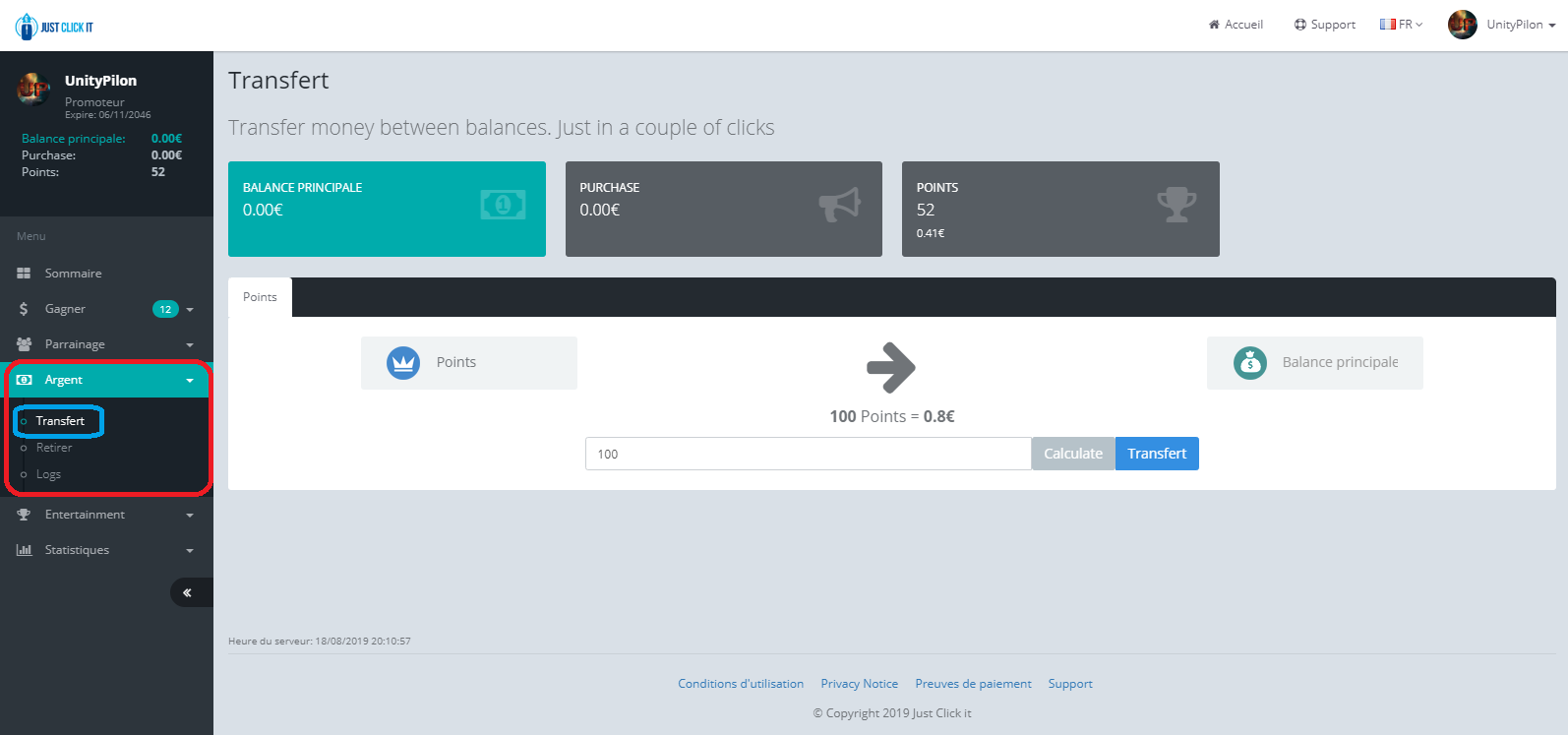Image resolution: width=1568 pixels, height=735 pixels.
Task: Click the megaphone icon in Purchase card
Action: (x=839, y=205)
